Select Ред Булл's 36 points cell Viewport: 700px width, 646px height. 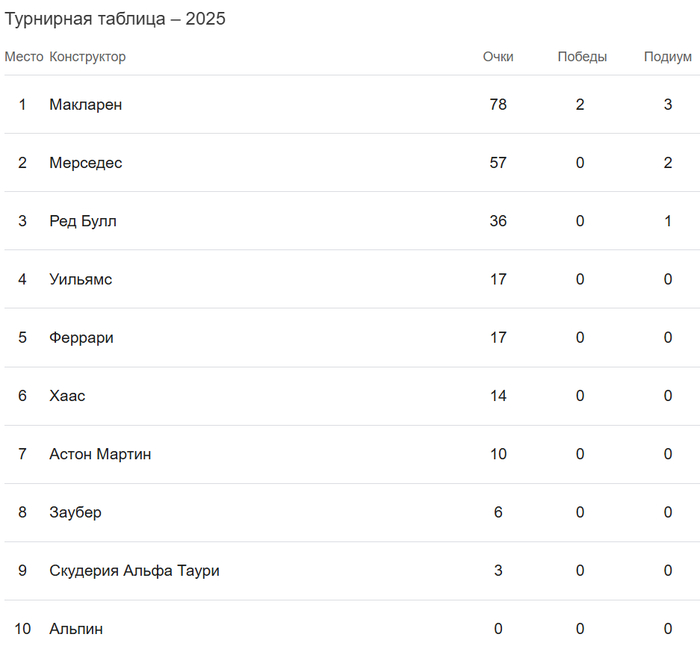498,221
